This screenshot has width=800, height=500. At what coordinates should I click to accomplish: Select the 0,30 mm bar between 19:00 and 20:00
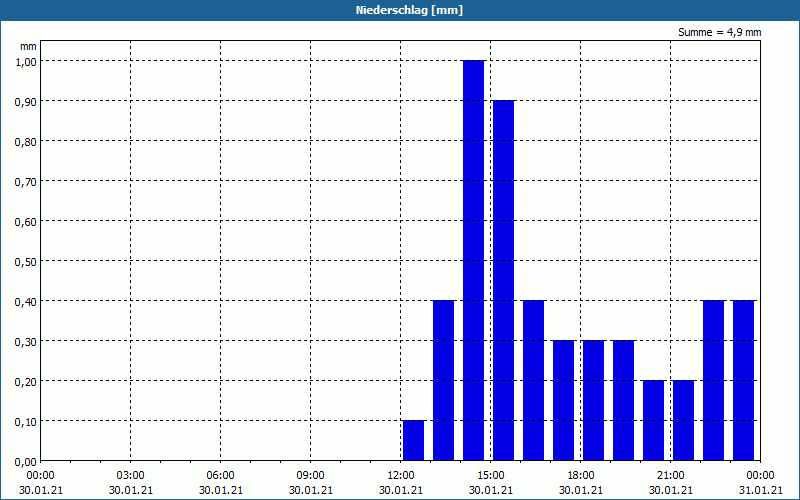point(623,401)
